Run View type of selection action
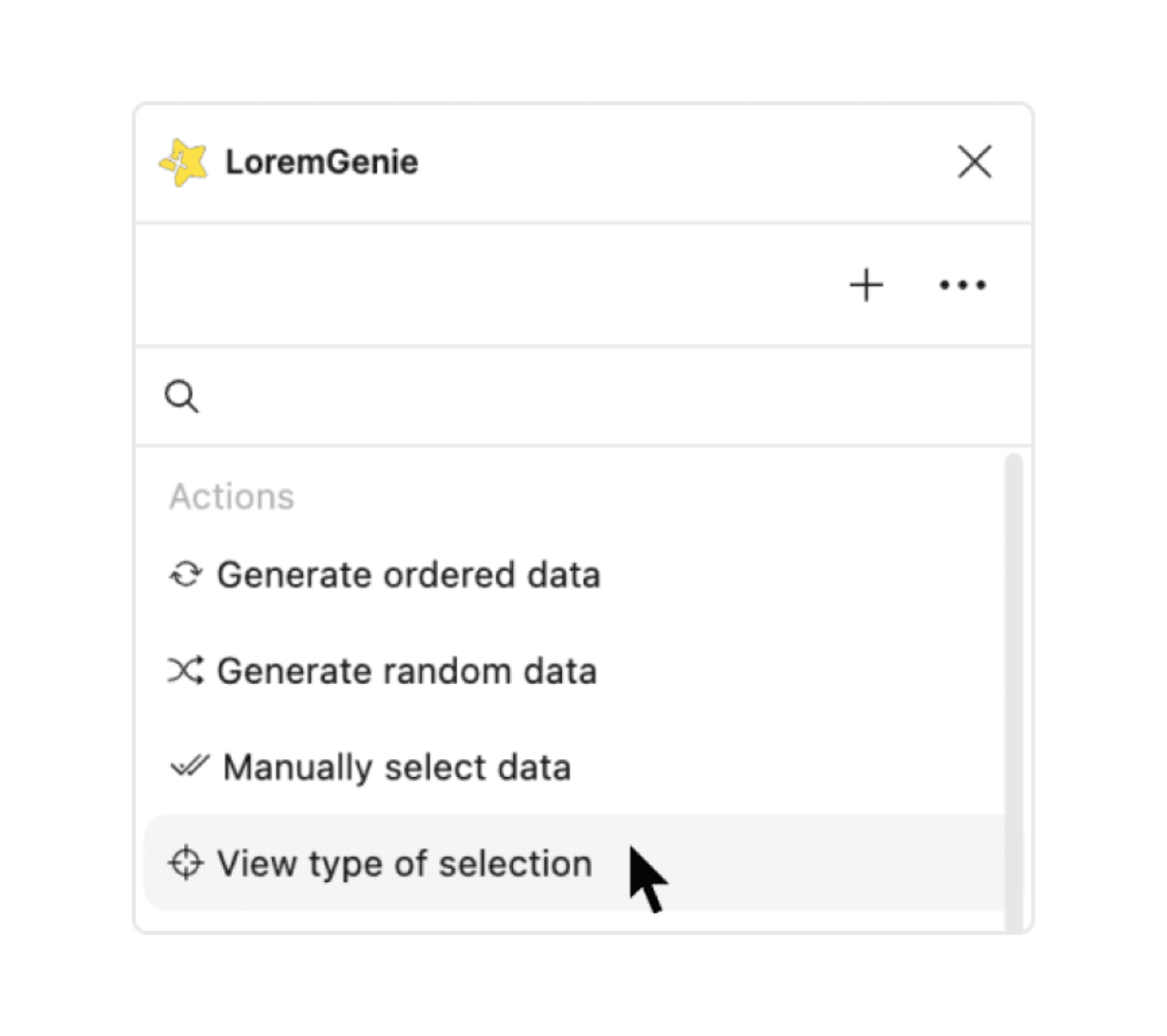This screenshot has width=1167, height=1036. pos(404,864)
